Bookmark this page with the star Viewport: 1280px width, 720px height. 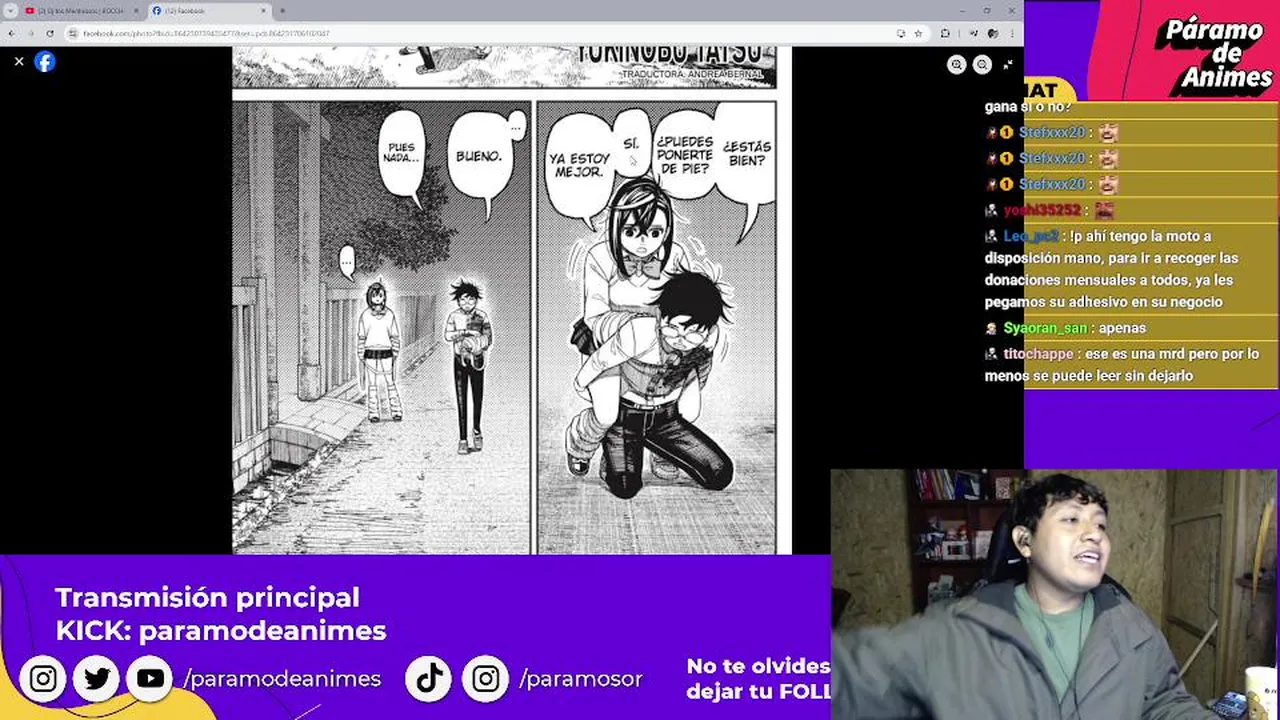[x=918, y=33]
